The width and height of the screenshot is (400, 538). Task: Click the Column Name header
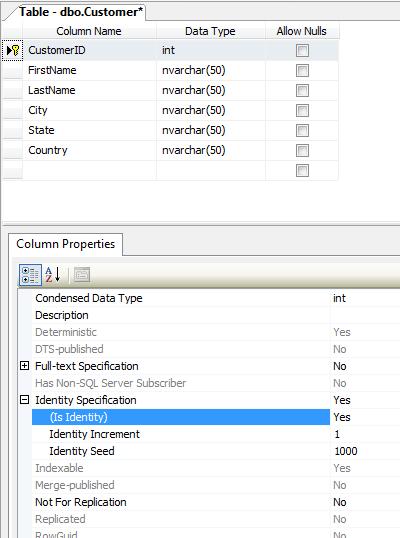click(89, 31)
